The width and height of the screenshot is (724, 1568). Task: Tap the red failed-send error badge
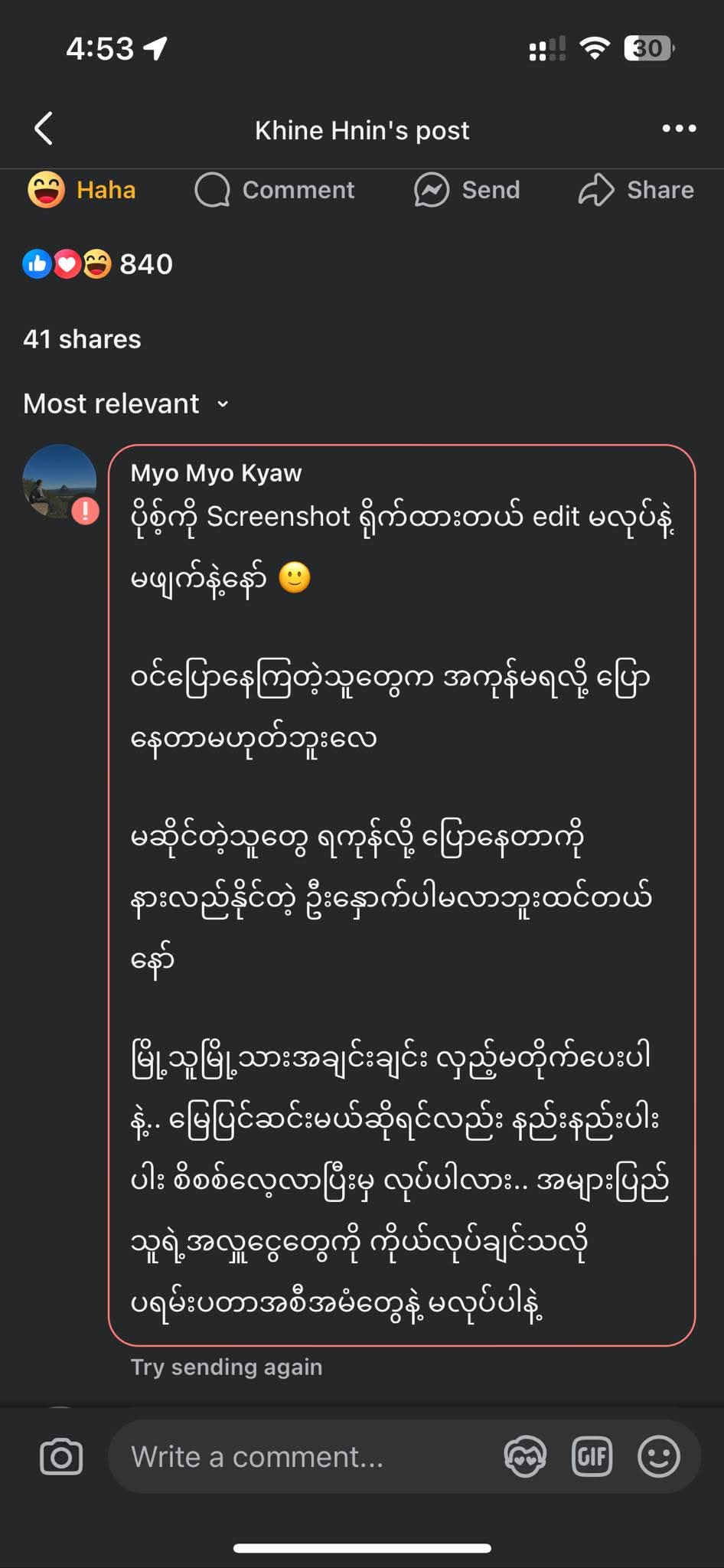86,511
